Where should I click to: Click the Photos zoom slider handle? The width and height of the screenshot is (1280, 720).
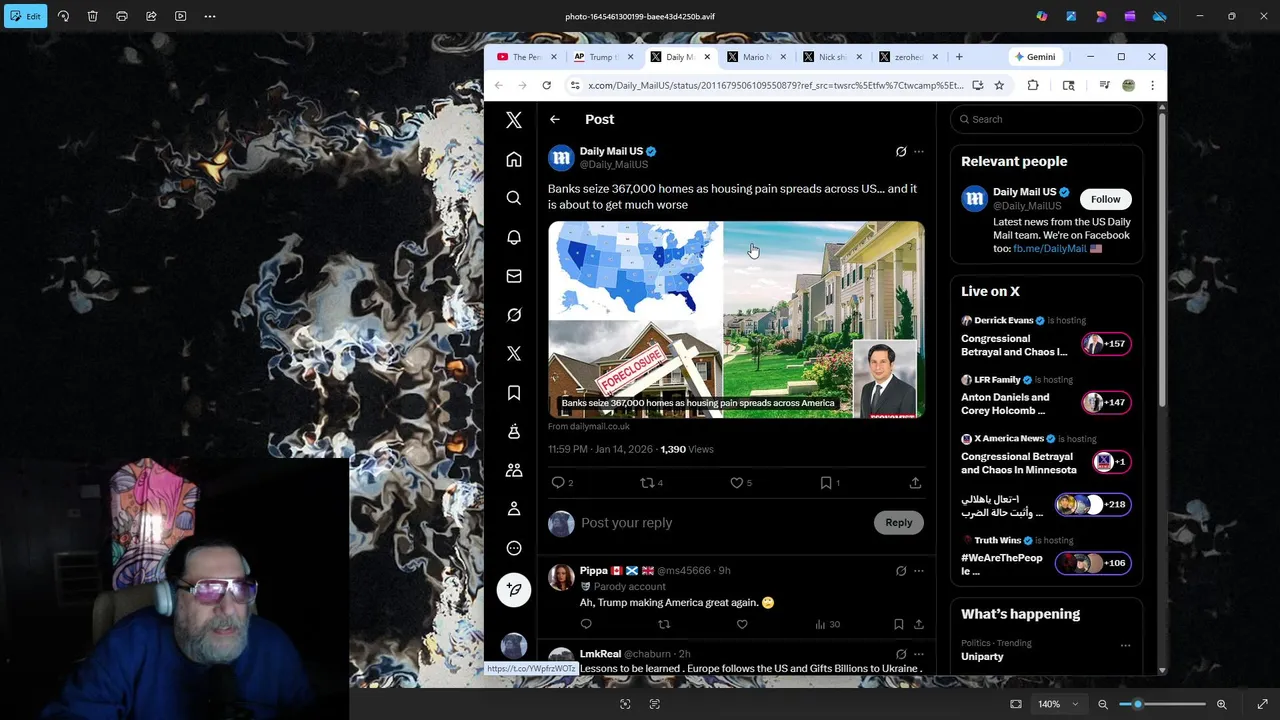(1137, 704)
